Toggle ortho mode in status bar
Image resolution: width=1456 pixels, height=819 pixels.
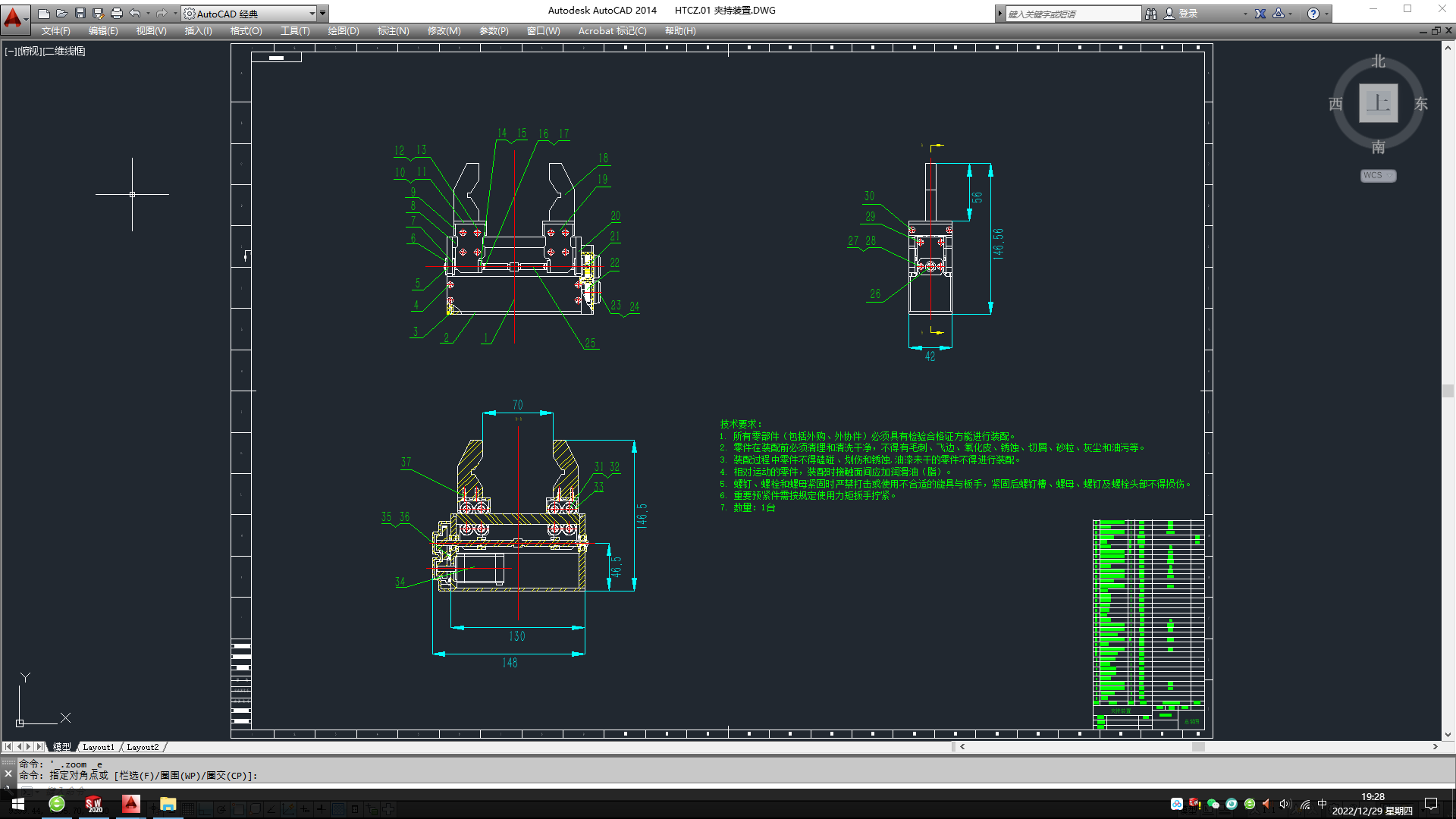pyautogui.click(x=206, y=809)
